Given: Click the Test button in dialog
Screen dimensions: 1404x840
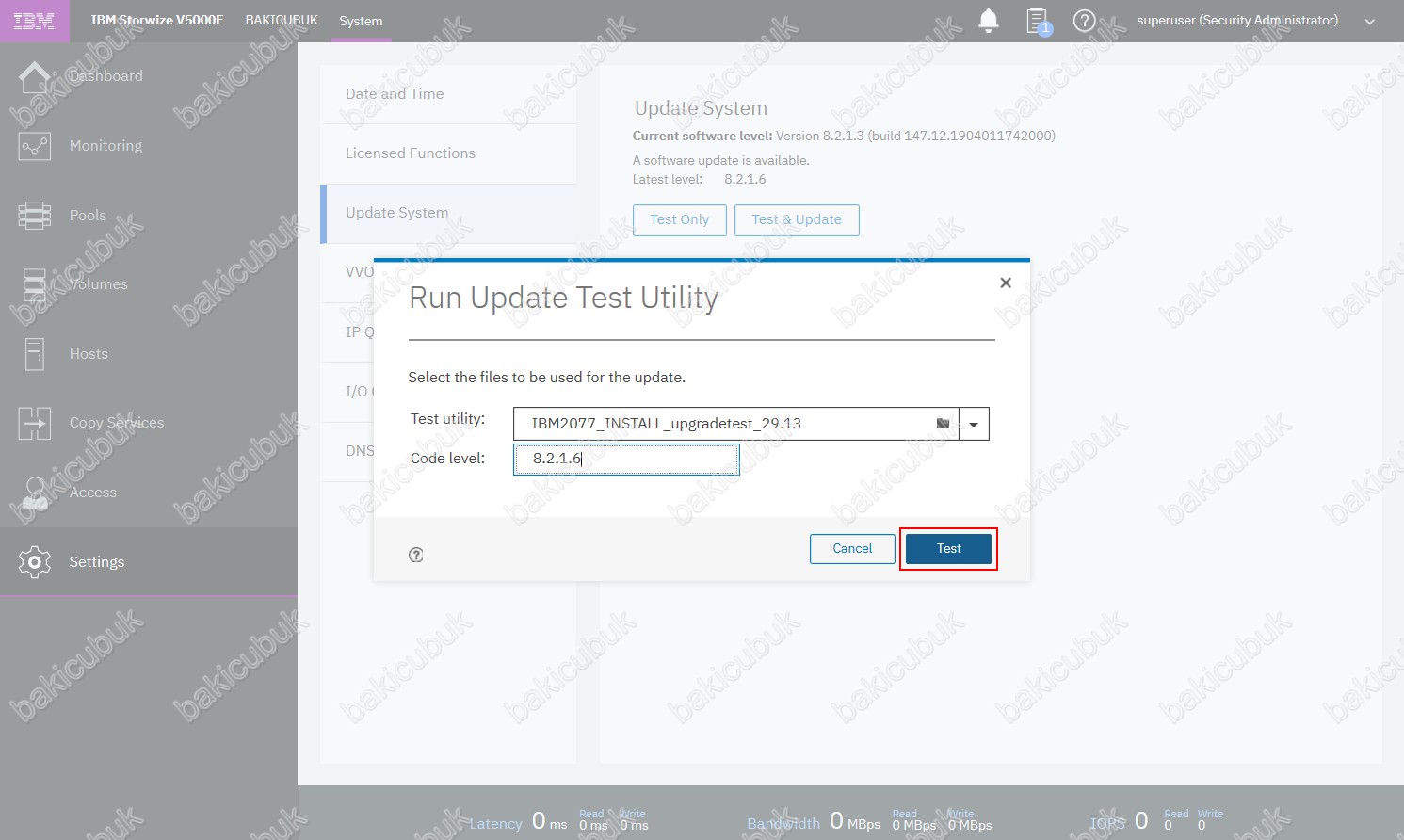Looking at the screenshot, I should (948, 549).
